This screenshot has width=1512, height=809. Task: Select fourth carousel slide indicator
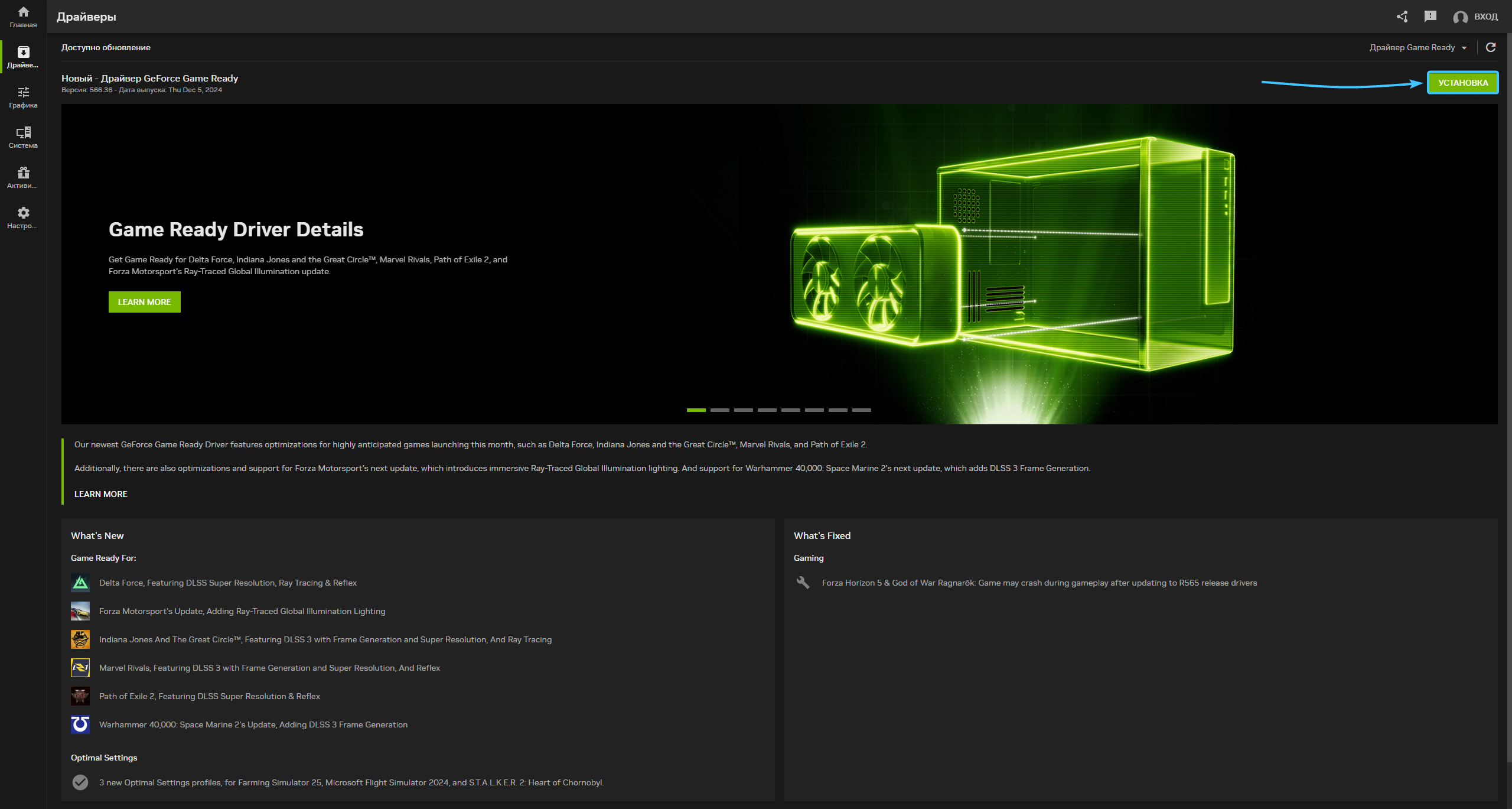(767, 410)
